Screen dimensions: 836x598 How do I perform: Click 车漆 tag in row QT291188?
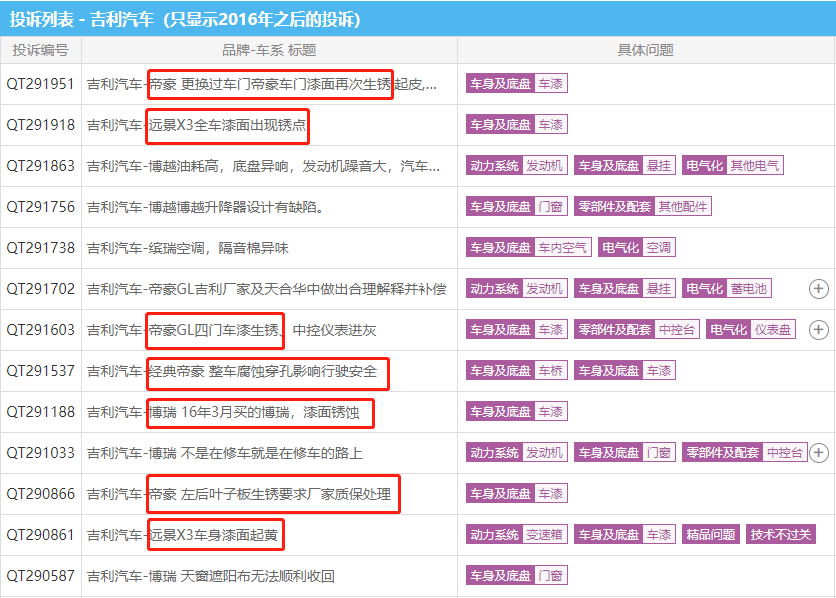pos(551,412)
